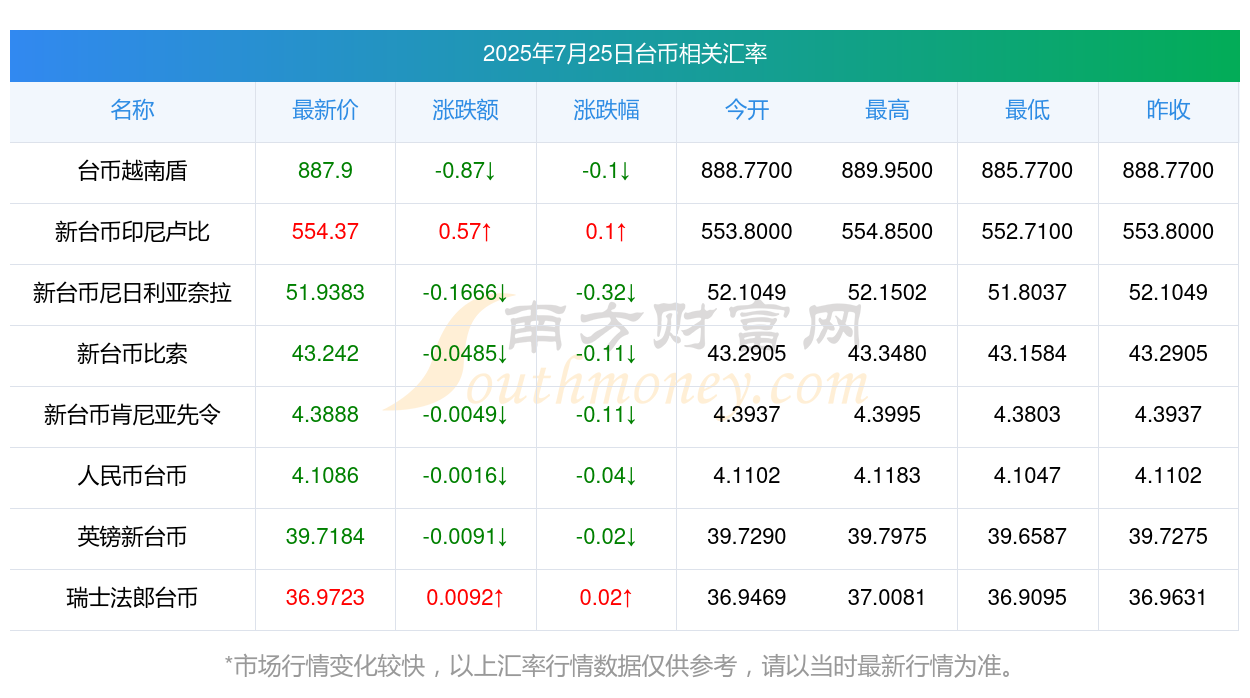Viewport: 1250px width, 698px height.
Task: Click the row name 英镑新台币
Action: pyautogui.click(x=132, y=537)
